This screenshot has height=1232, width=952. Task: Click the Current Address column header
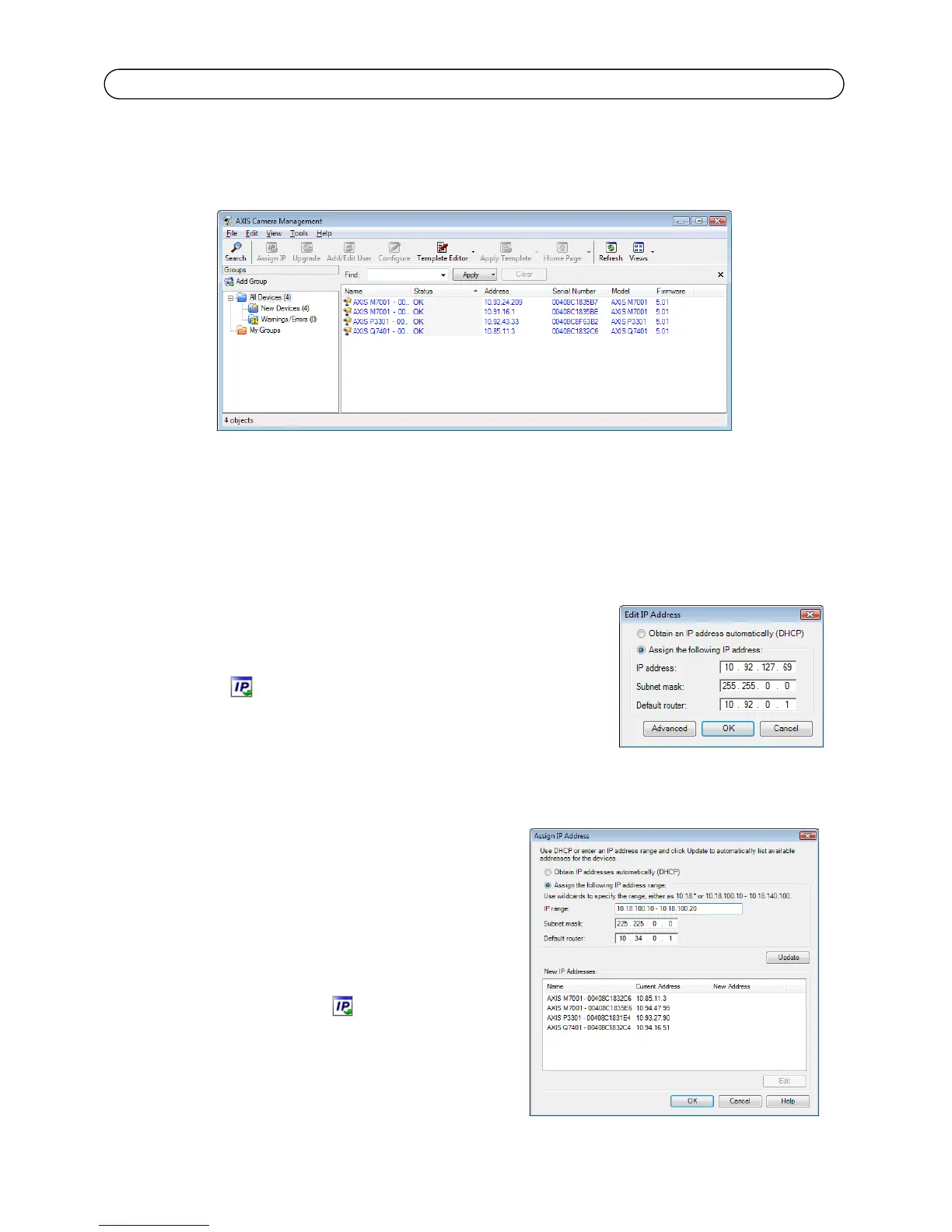click(x=672, y=986)
